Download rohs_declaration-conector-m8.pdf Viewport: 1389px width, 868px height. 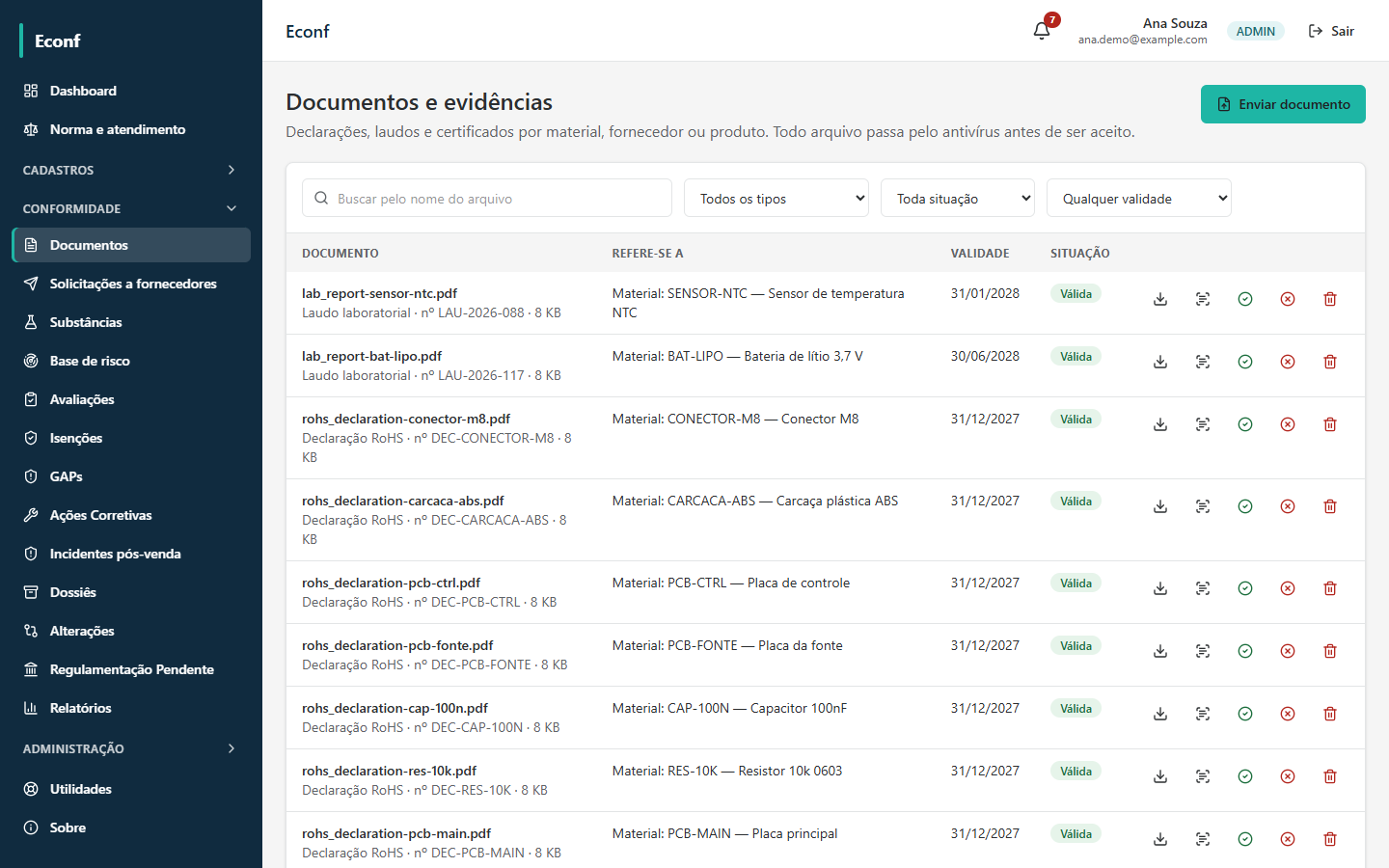pyautogui.click(x=1160, y=424)
